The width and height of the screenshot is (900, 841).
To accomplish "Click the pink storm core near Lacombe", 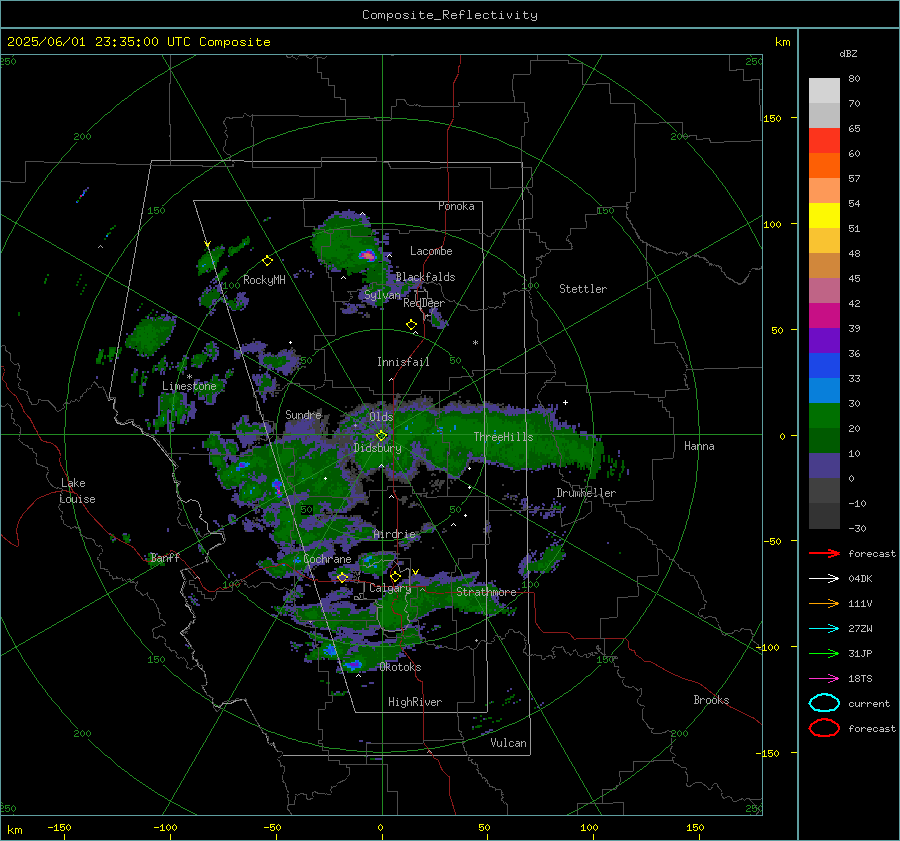I will click(367, 255).
